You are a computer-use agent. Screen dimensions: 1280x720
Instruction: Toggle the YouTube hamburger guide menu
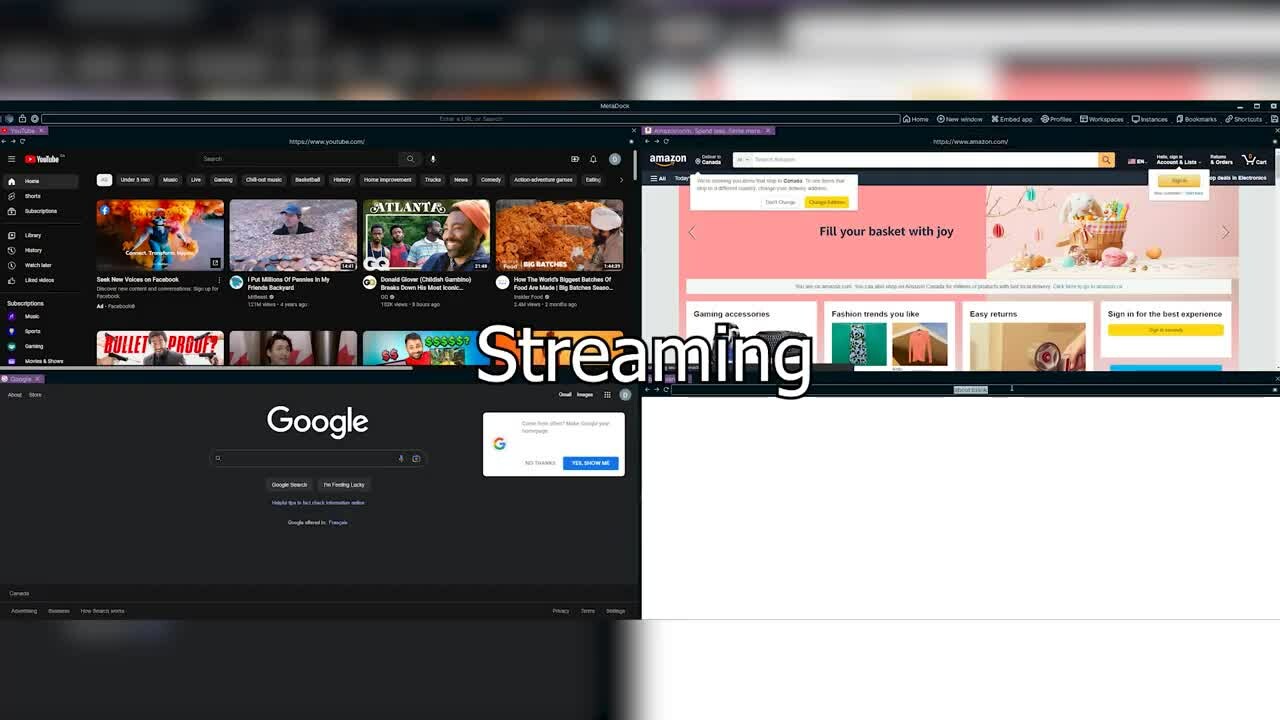coord(12,159)
